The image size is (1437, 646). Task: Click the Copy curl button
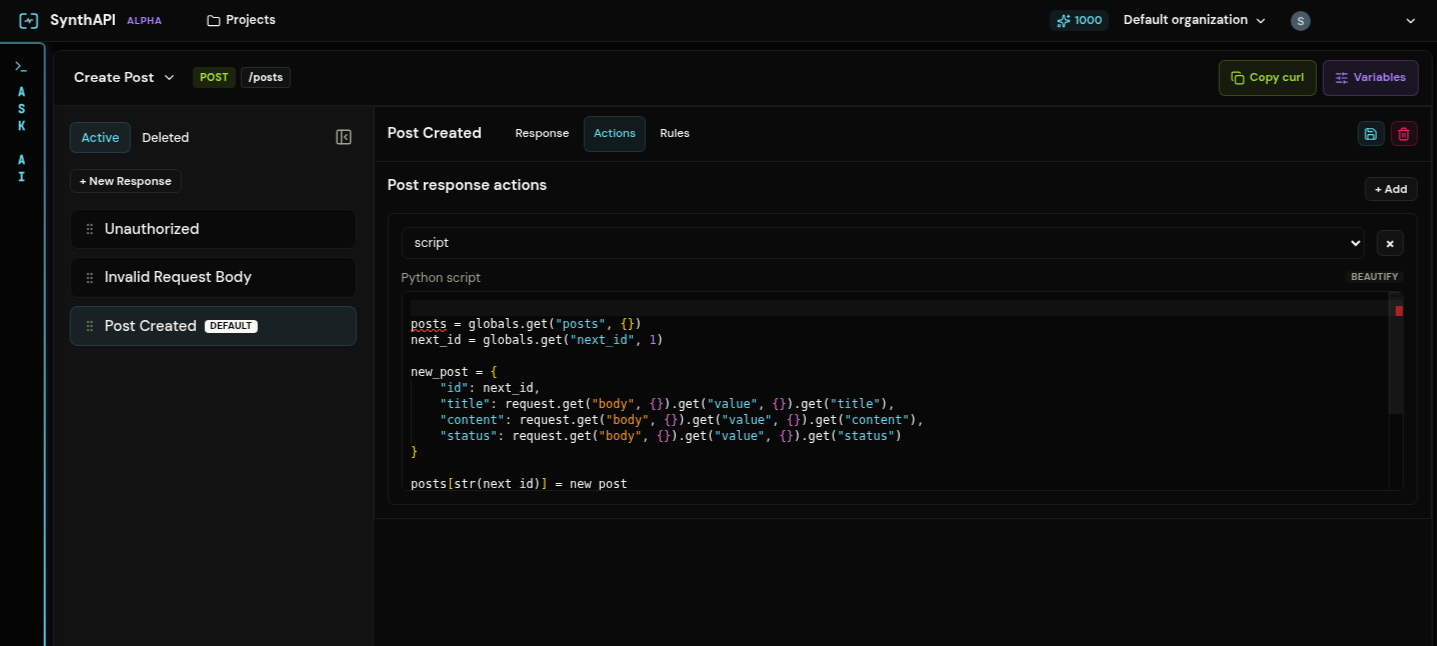1267,77
